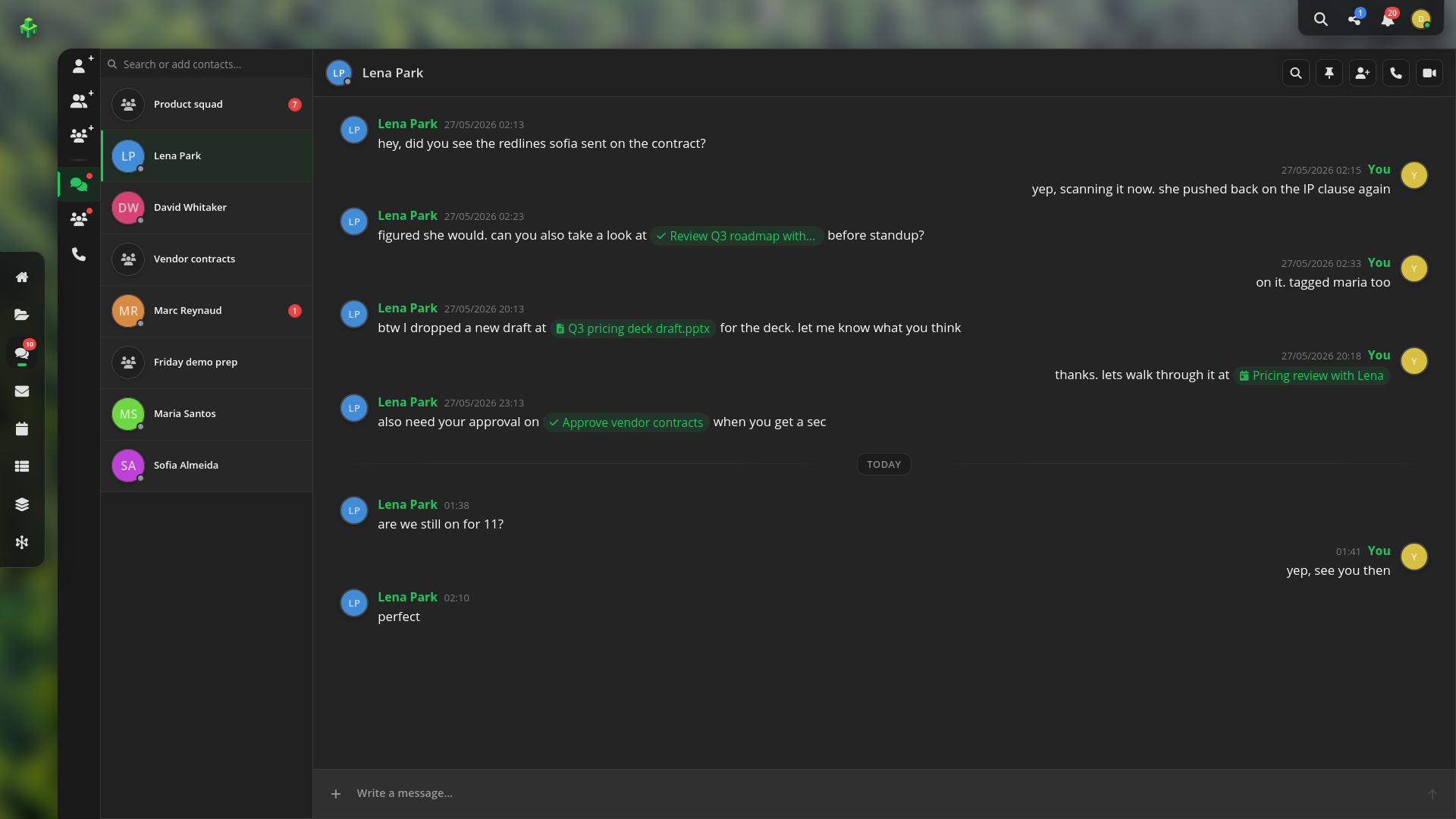Search within the Lena Park conversation
This screenshot has height=819, width=1456.
1296,73
